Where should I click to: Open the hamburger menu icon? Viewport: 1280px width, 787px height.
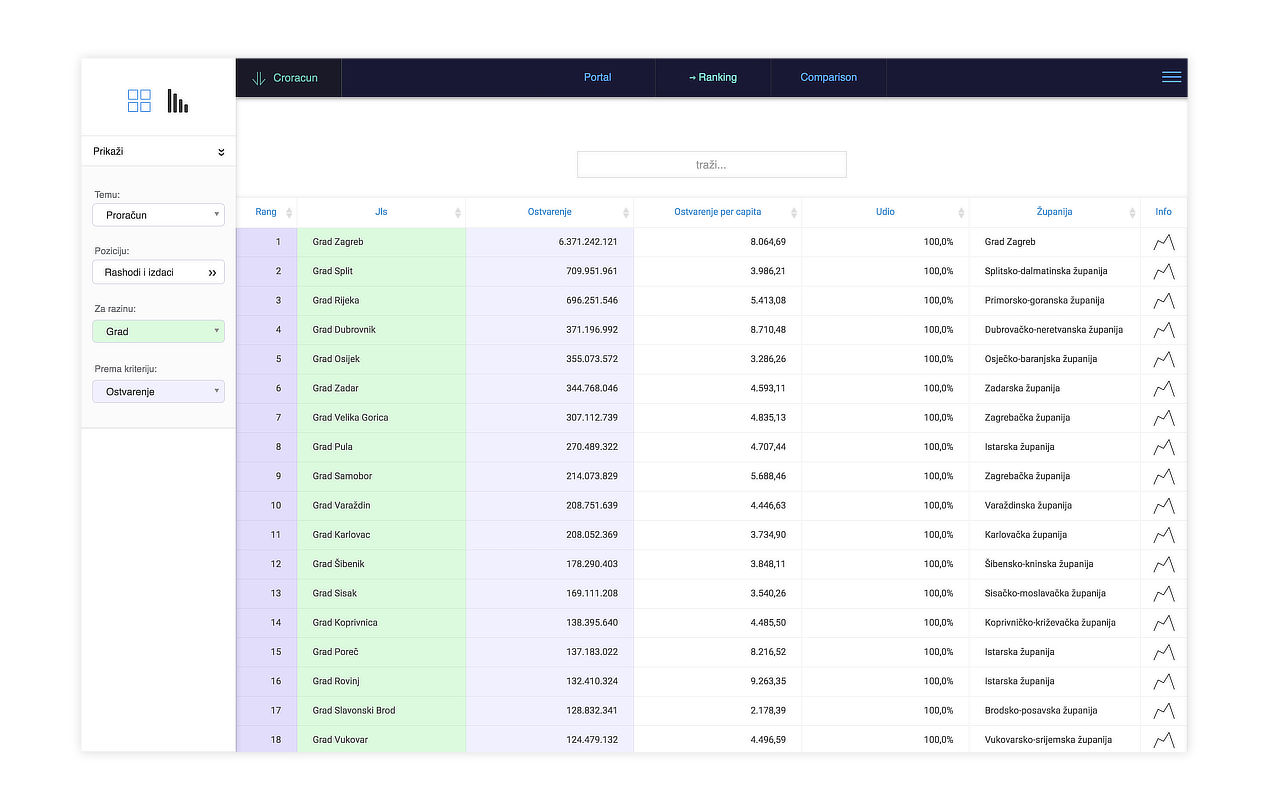tap(1171, 77)
